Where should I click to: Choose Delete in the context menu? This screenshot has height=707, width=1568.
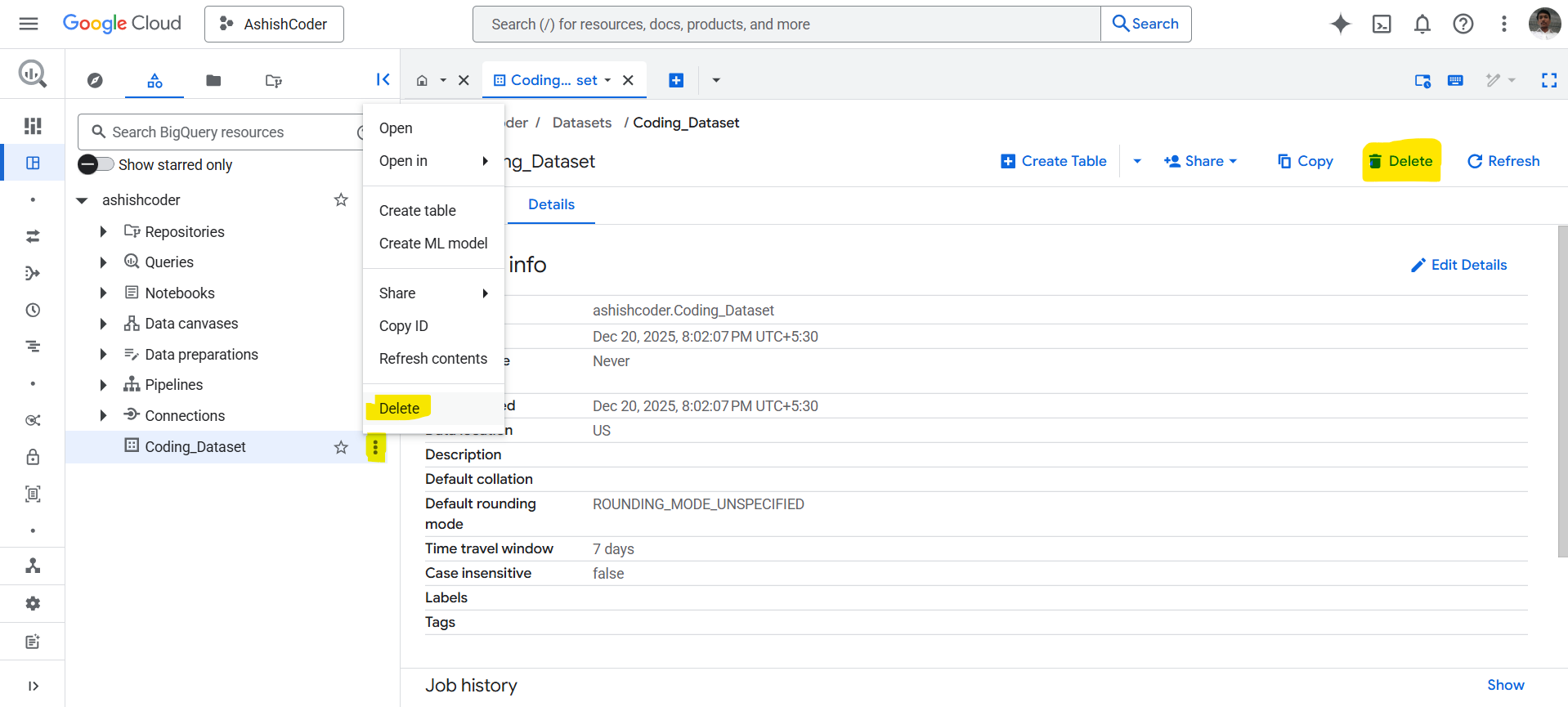click(433, 409)
